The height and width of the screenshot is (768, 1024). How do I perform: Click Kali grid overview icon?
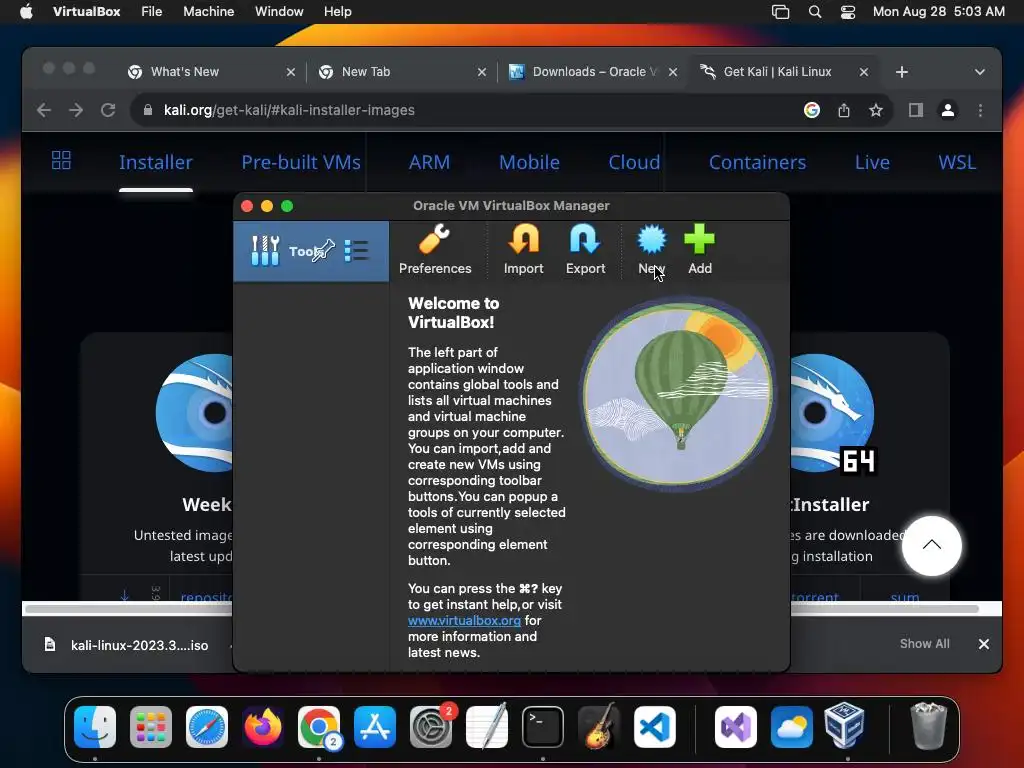point(61,160)
